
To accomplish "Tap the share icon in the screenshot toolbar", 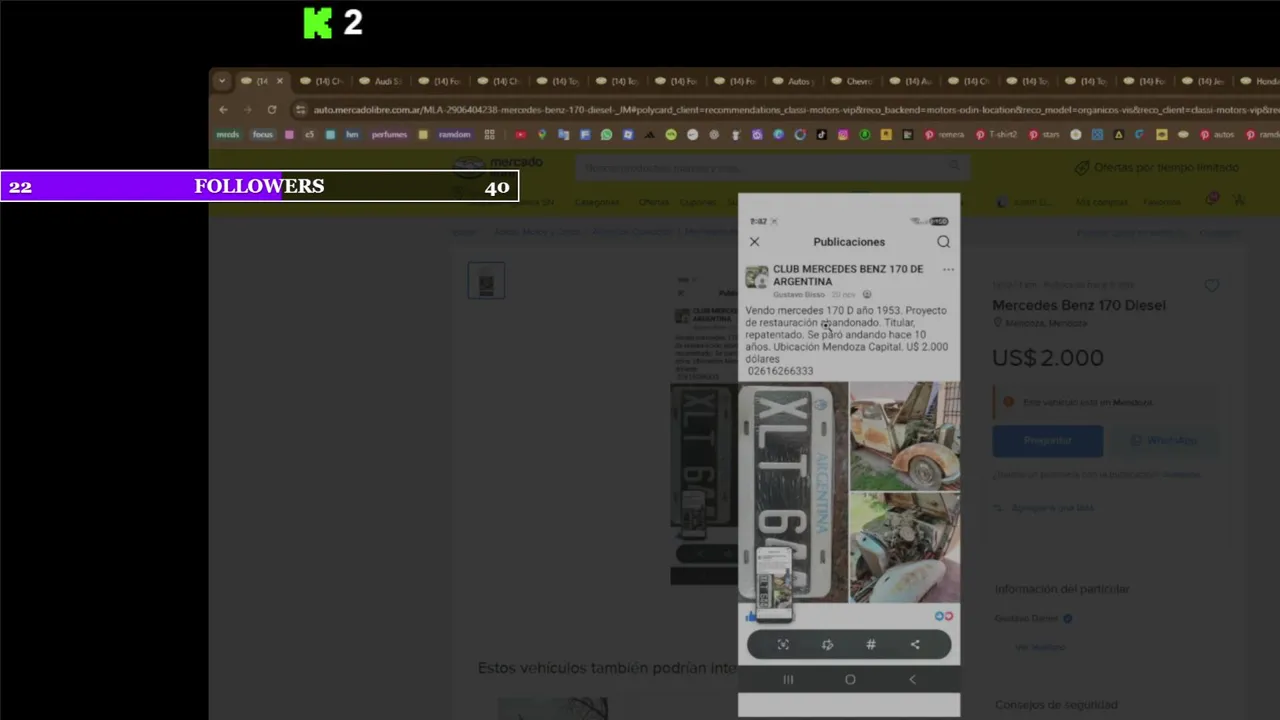I will (x=915, y=645).
